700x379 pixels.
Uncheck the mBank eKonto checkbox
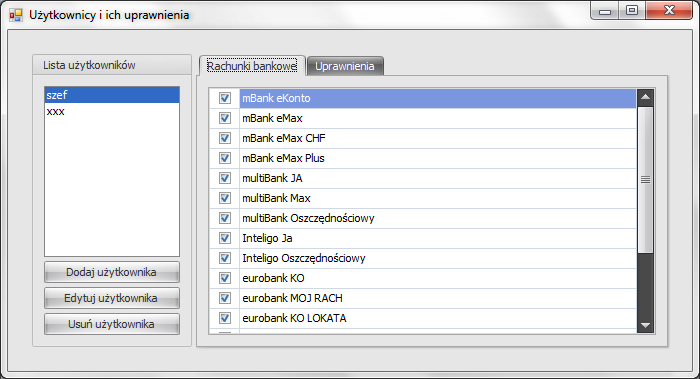point(225,98)
